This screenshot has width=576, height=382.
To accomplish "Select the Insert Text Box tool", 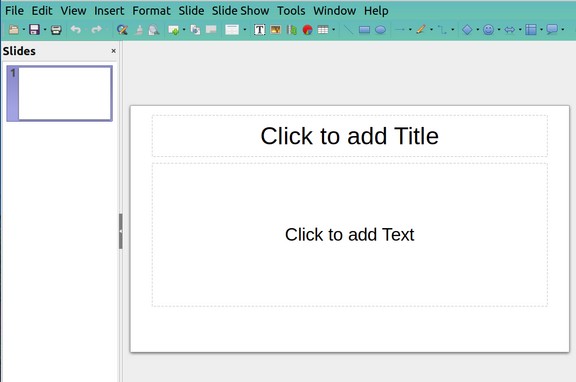I will pyautogui.click(x=259, y=30).
